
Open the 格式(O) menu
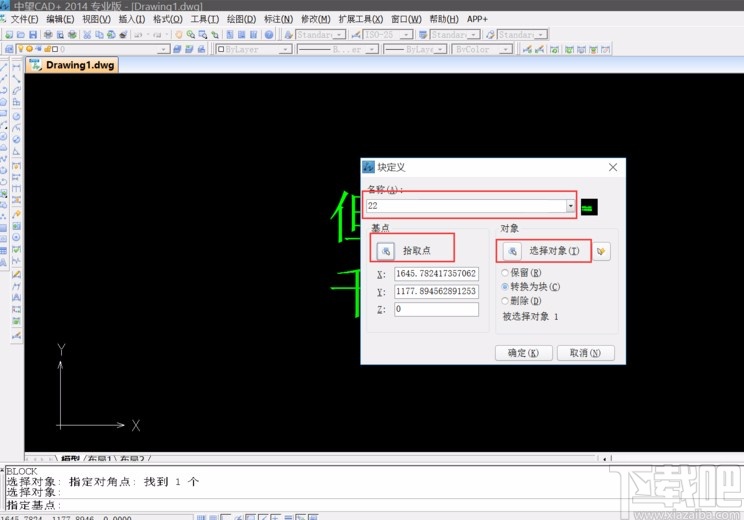coord(167,19)
